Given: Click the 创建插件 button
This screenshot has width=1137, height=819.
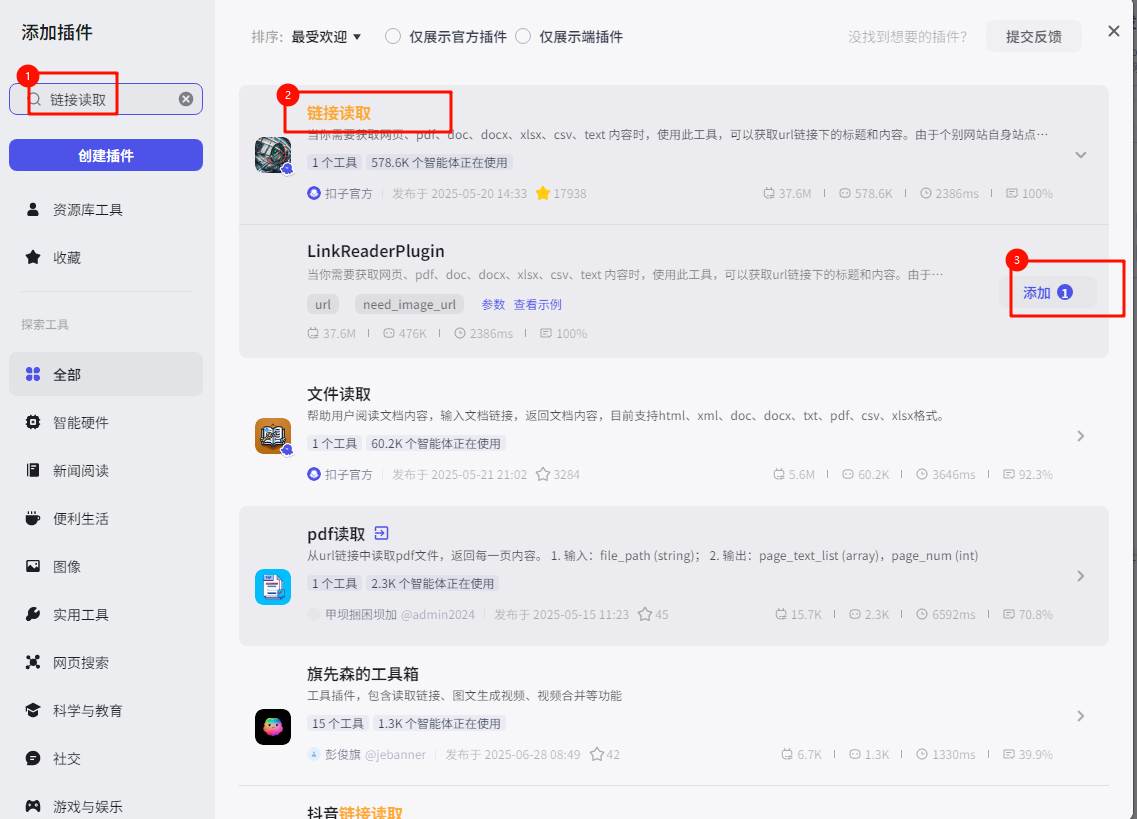Looking at the screenshot, I should click(x=106, y=155).
